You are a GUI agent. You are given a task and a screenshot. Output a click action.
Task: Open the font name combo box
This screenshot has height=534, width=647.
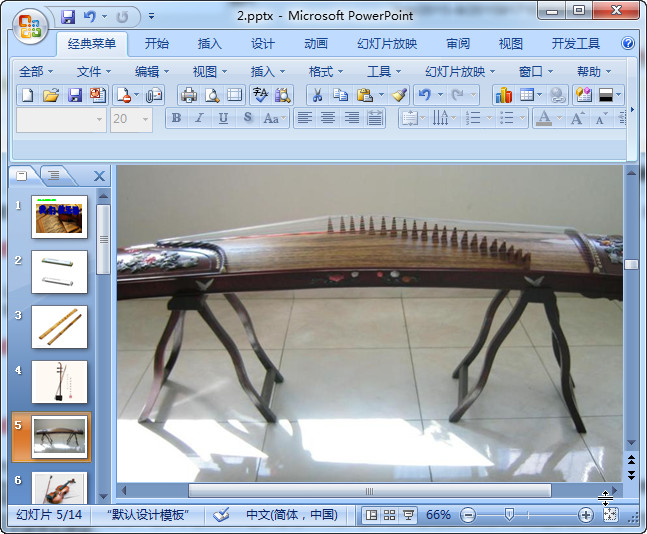coord(61,120)
